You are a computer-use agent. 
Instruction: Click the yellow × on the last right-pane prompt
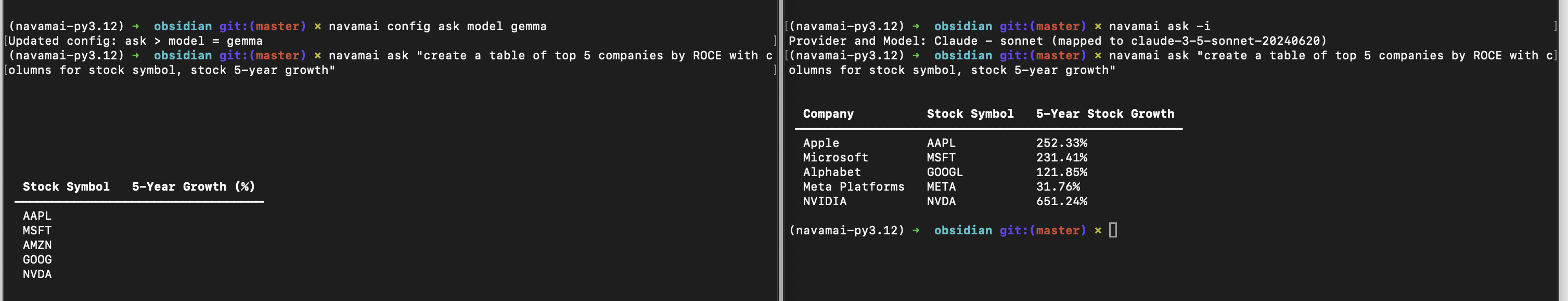pyautogui.click(x=1098, y=230)
